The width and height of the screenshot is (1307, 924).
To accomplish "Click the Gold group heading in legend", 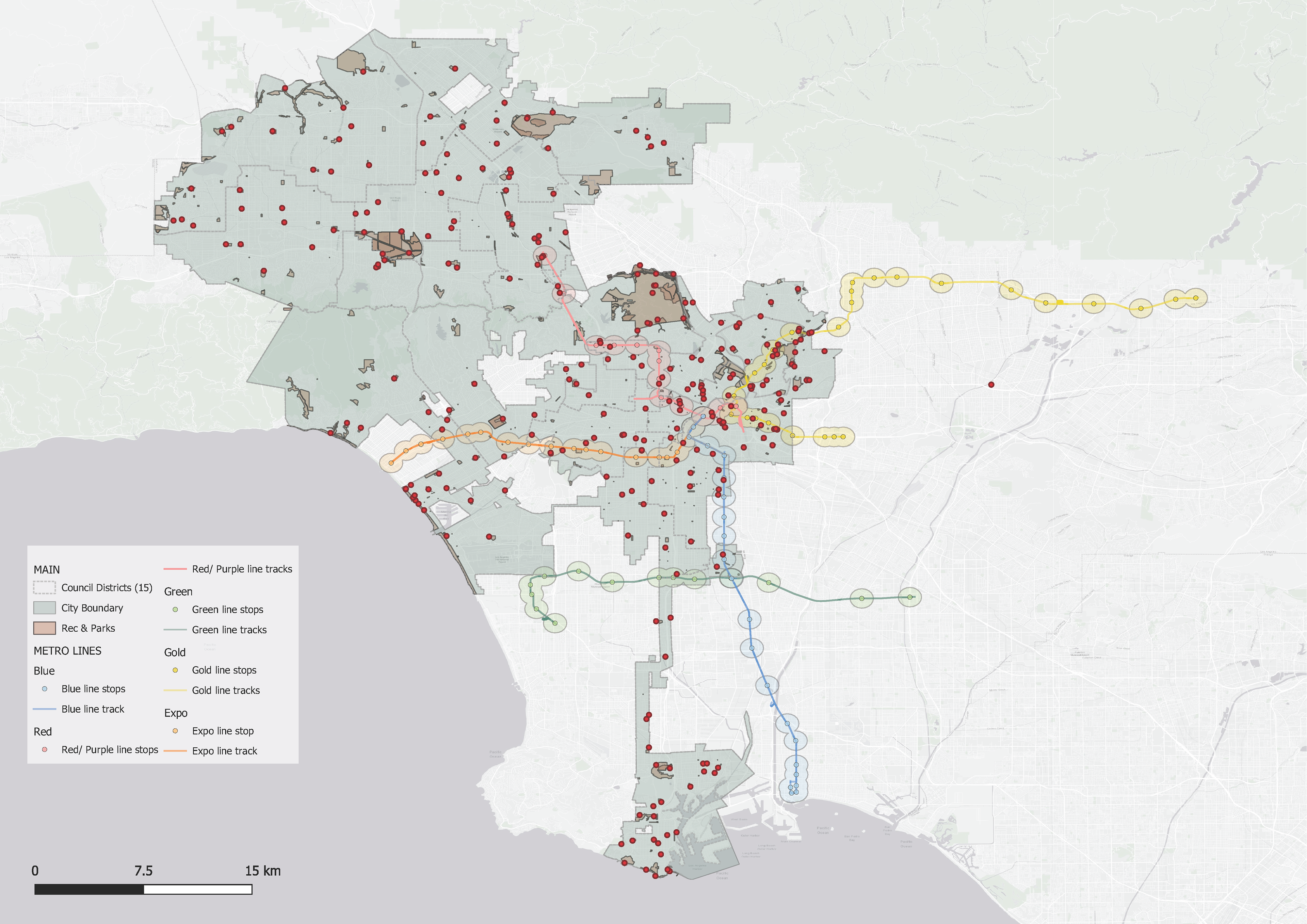I will click(x=175, y=652).
